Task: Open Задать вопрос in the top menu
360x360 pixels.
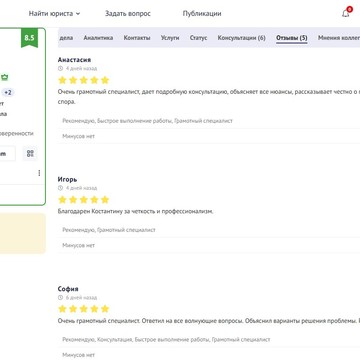Action: 128,14
